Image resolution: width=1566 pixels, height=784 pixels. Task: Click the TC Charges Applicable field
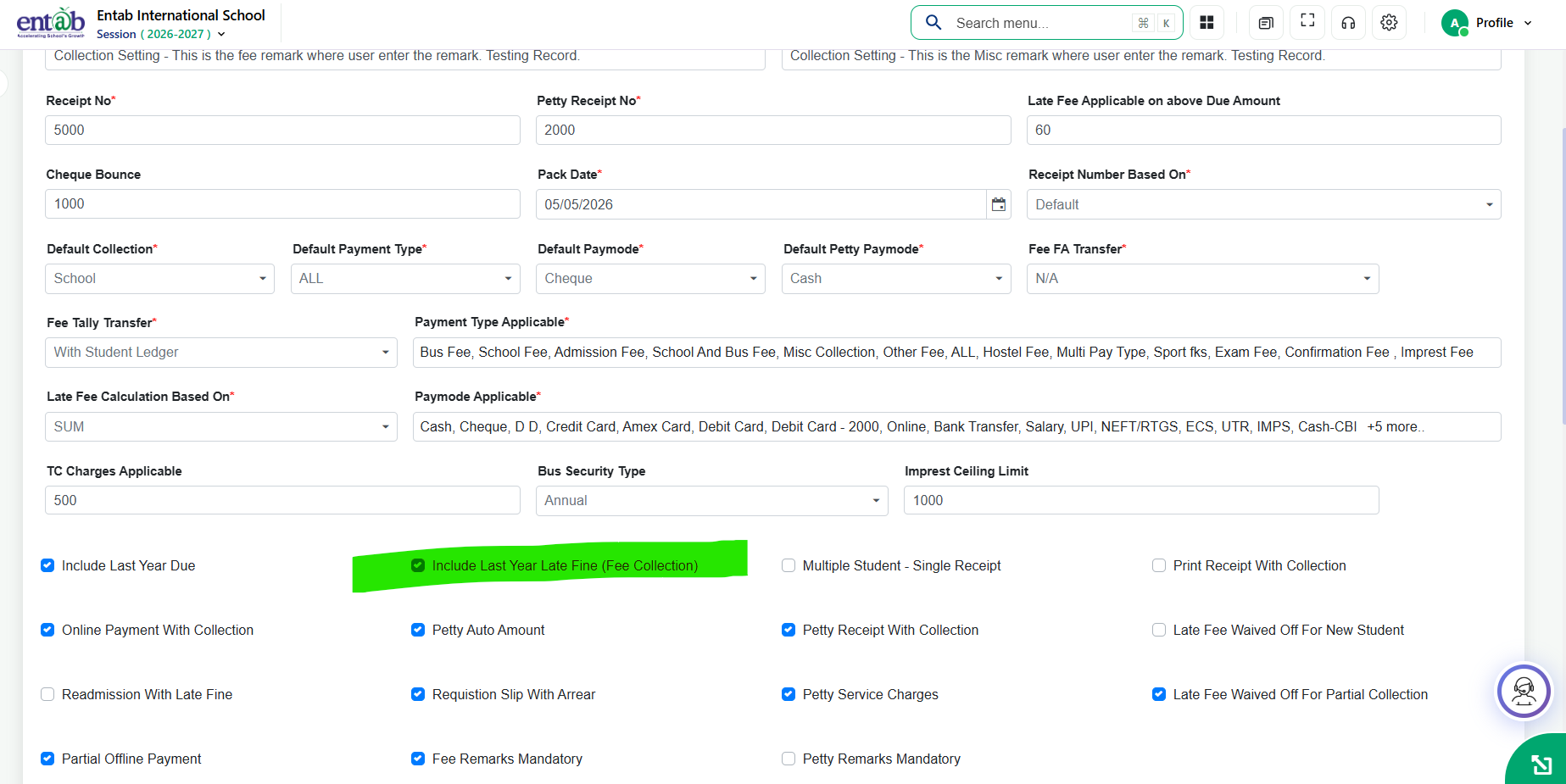(282, 500)
